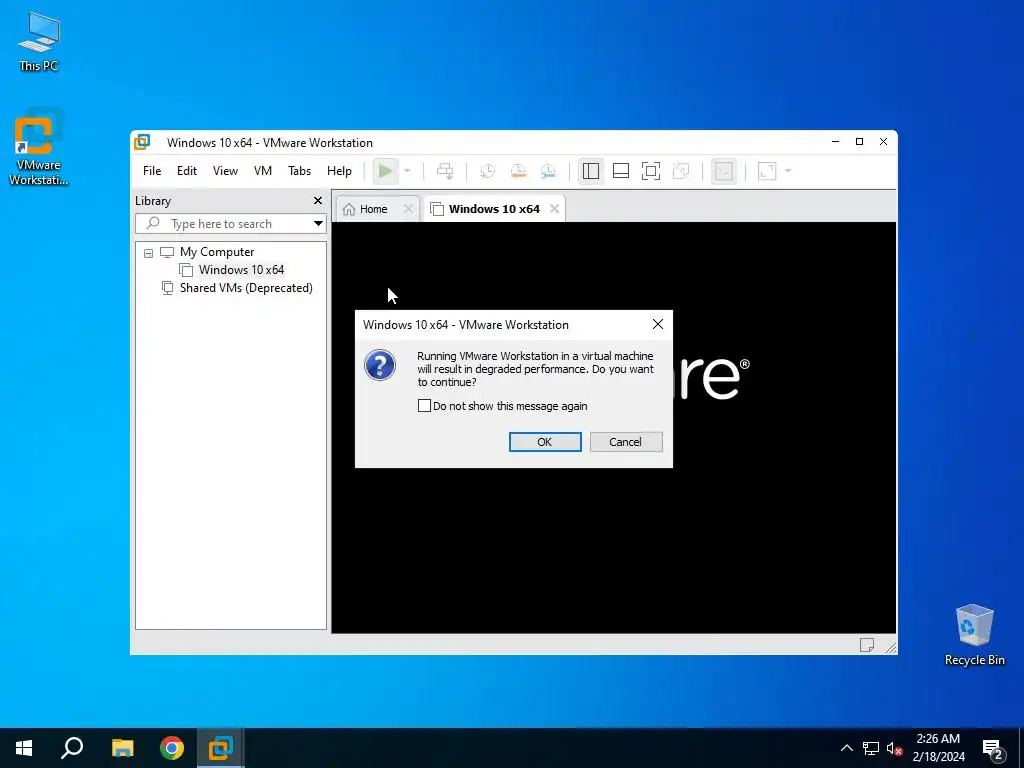Click the question mark dialog icon
Image resolution: width=1024 pixels, height=768 pixels.
pyautogui.click(x=380, y=365)
